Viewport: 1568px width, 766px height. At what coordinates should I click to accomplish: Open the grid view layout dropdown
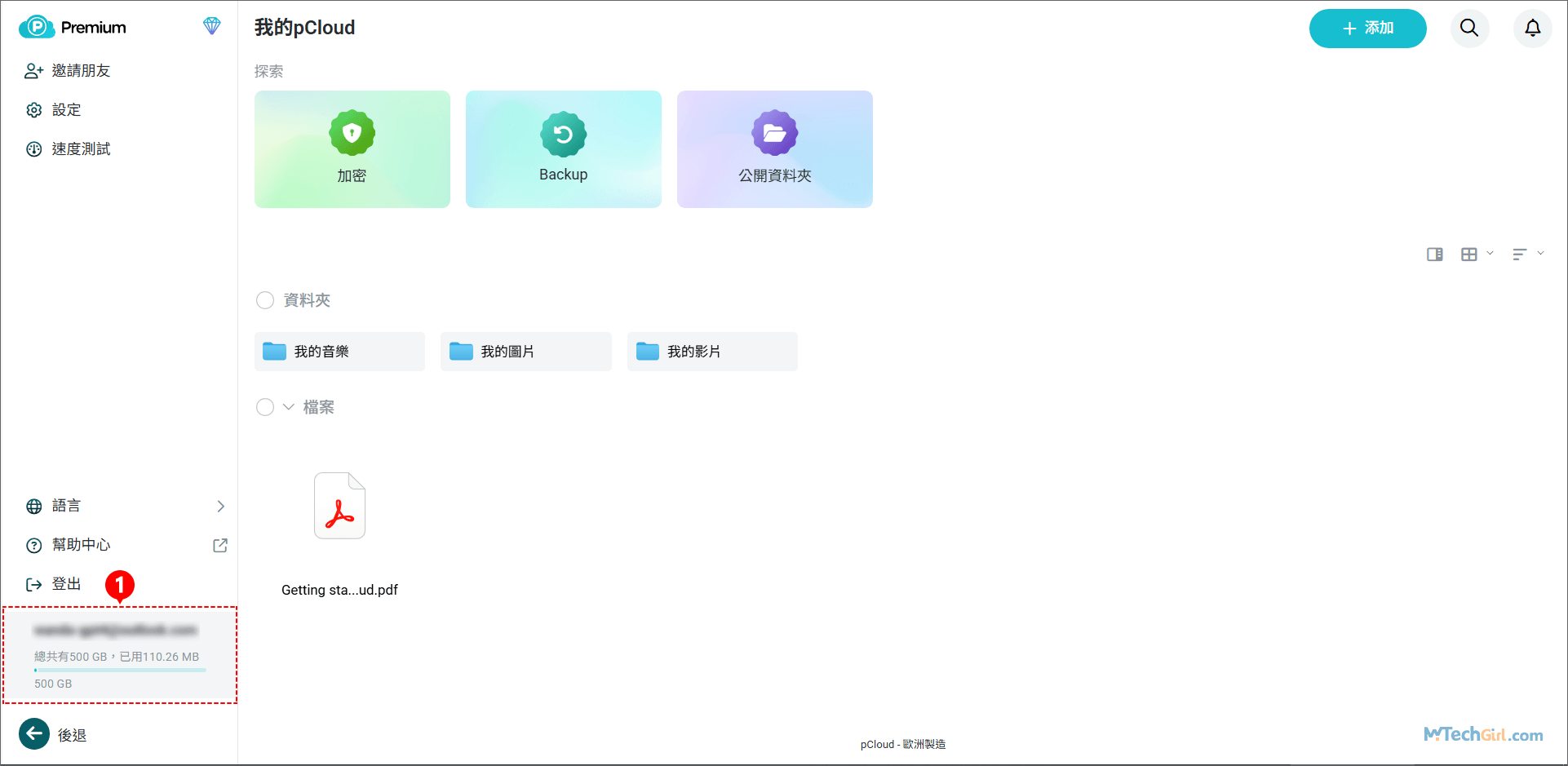click(1477, 255)
